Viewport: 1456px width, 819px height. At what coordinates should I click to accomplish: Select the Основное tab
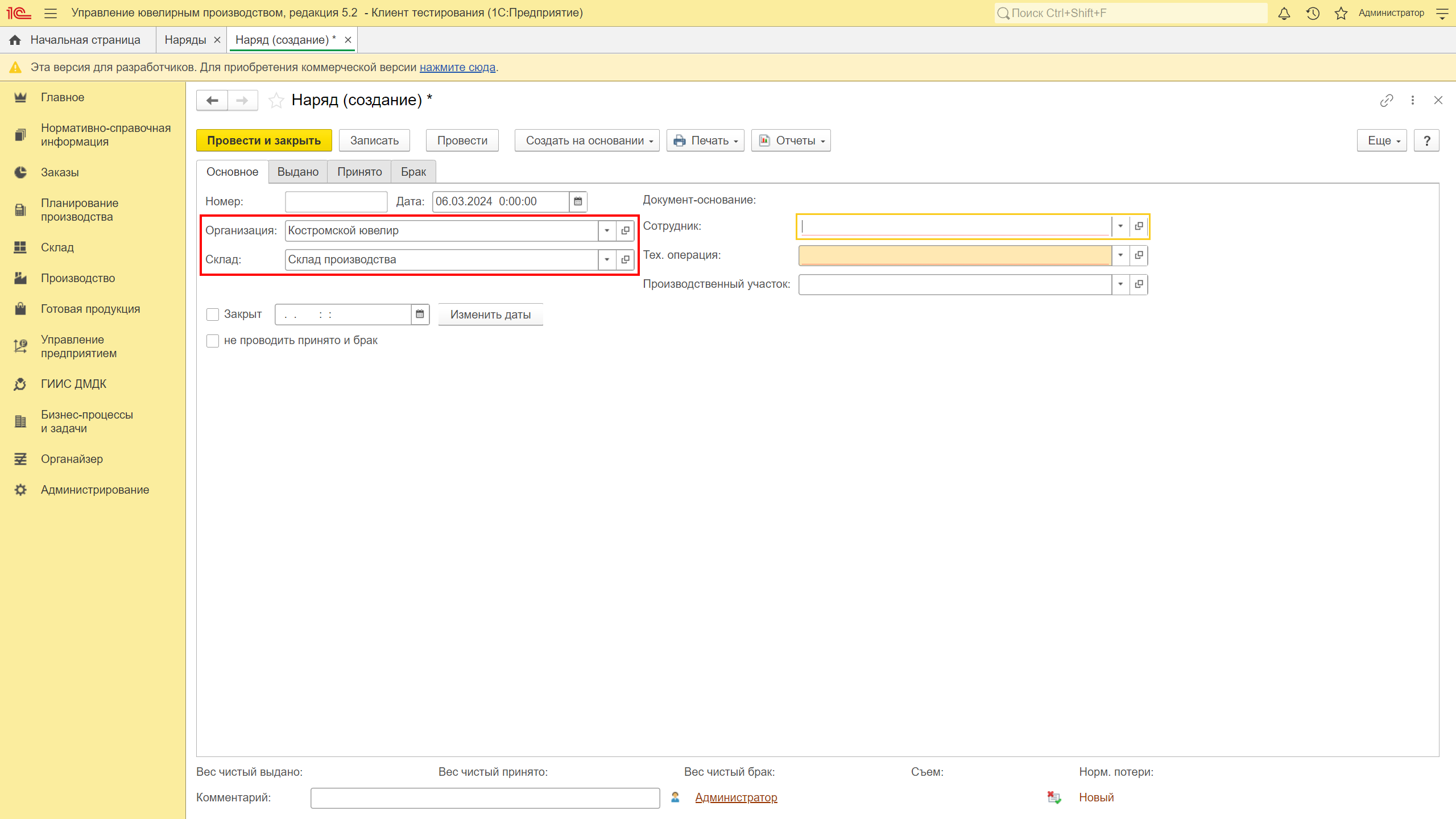pyautogui.click(x=232, y=172)
